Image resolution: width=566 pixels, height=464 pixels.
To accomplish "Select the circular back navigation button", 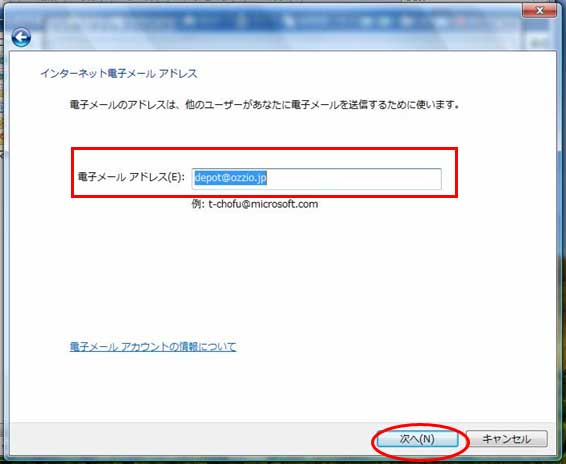I will [x=21, y=37].
